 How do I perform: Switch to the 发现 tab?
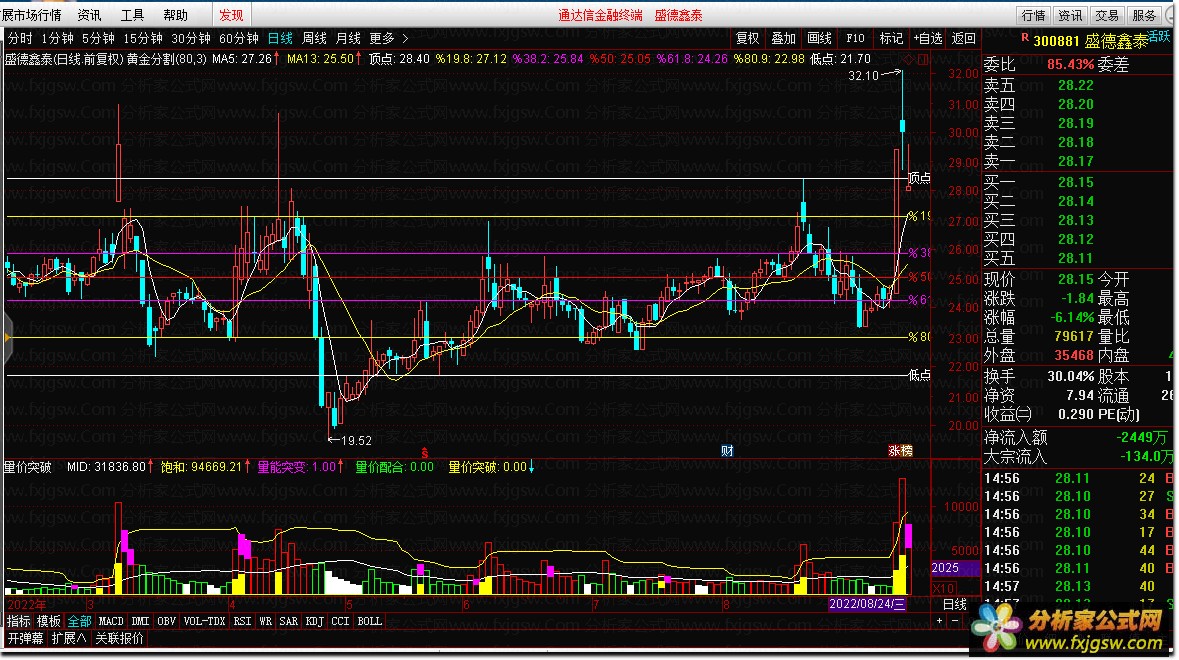[x=231, y=15]
